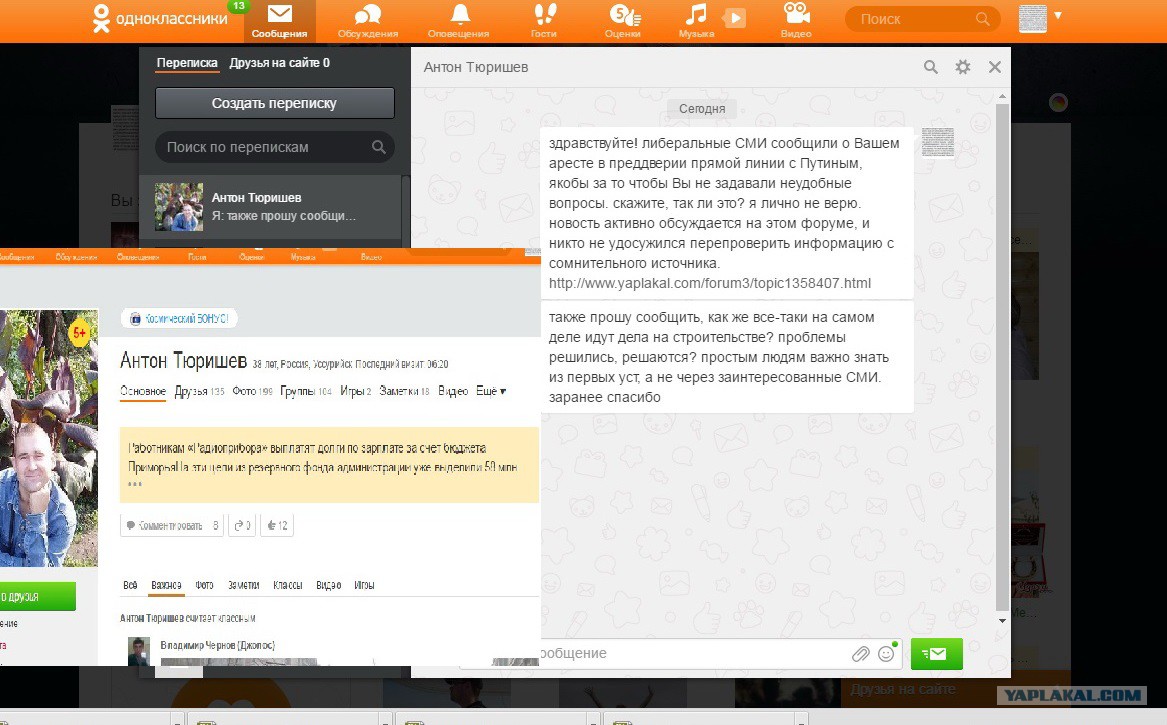This screenshot has height=725, width=1167.
Task: Select the Заметки feed filter
Action: click(x=243, y=585)
